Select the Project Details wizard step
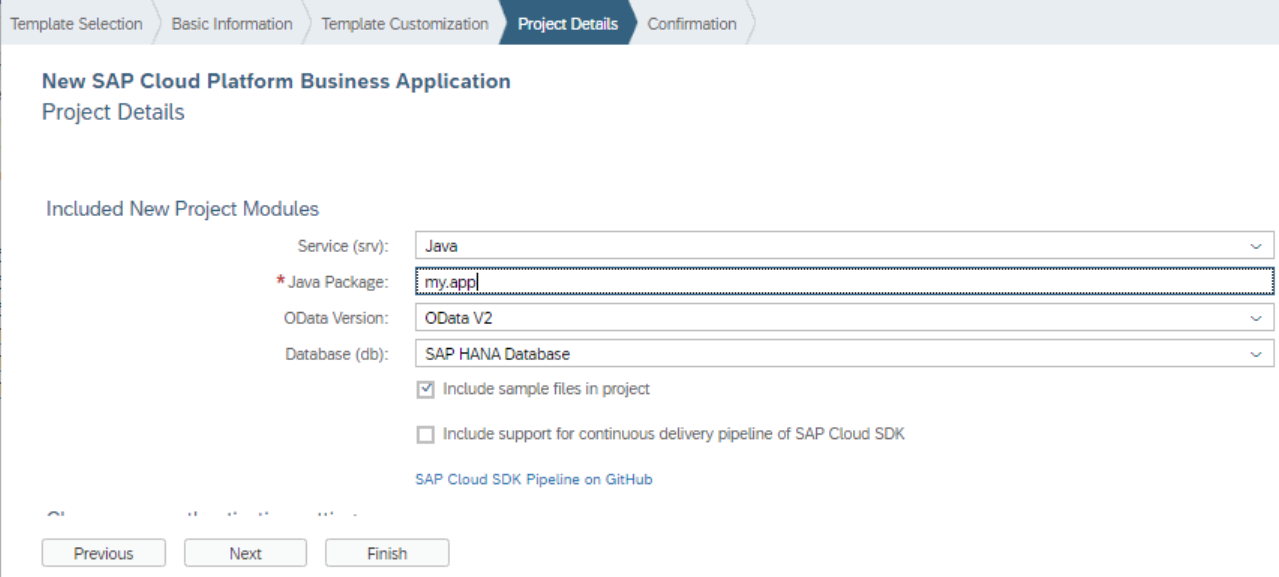This screenshot has height=577, width=1279. point(567,24)
